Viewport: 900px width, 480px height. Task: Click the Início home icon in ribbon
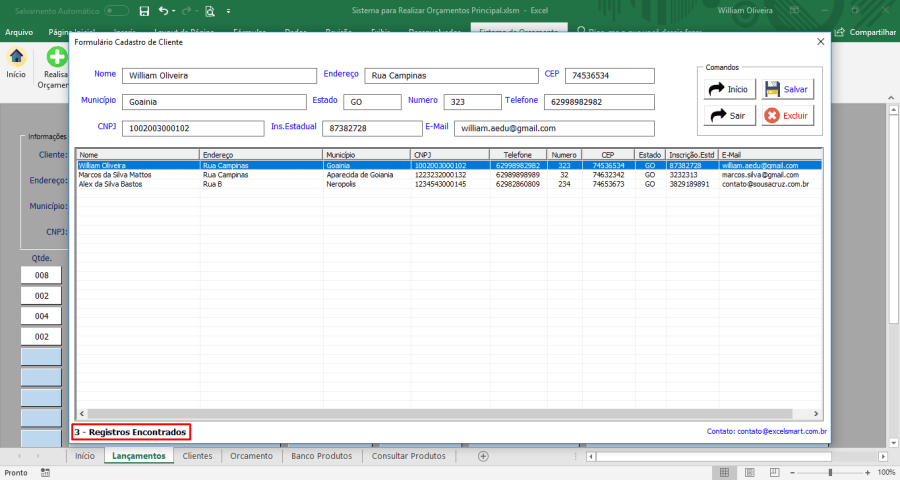(16, 56)
